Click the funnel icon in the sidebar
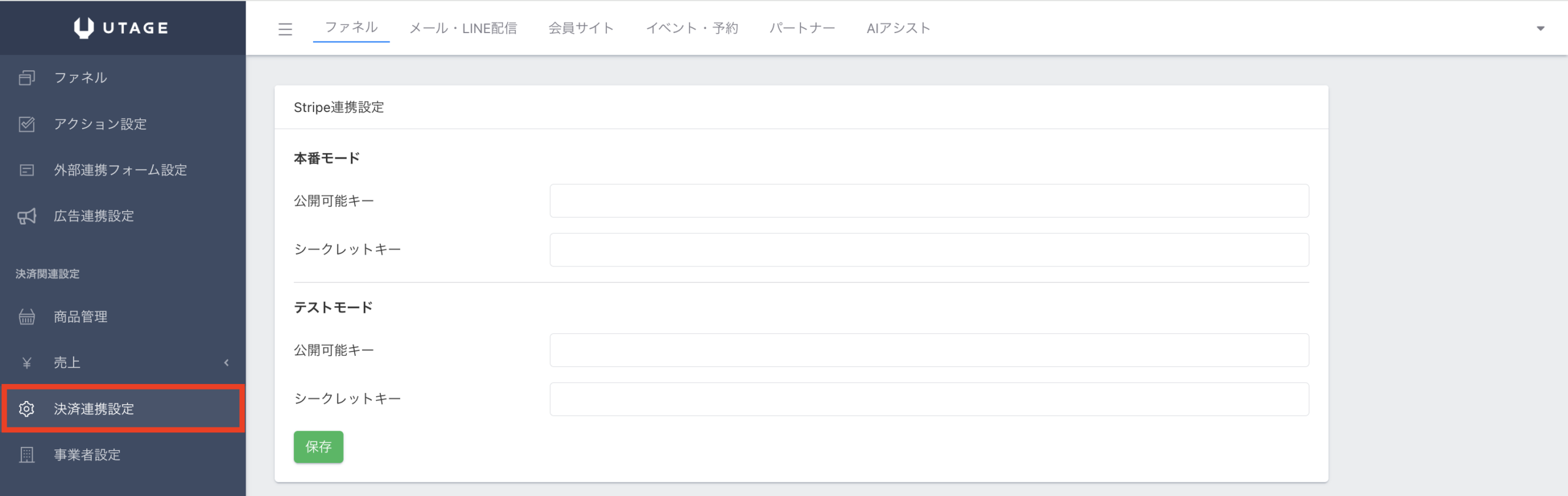Image resolution: width=1568 pixels, height=496 pixels. tap(26, 78)
